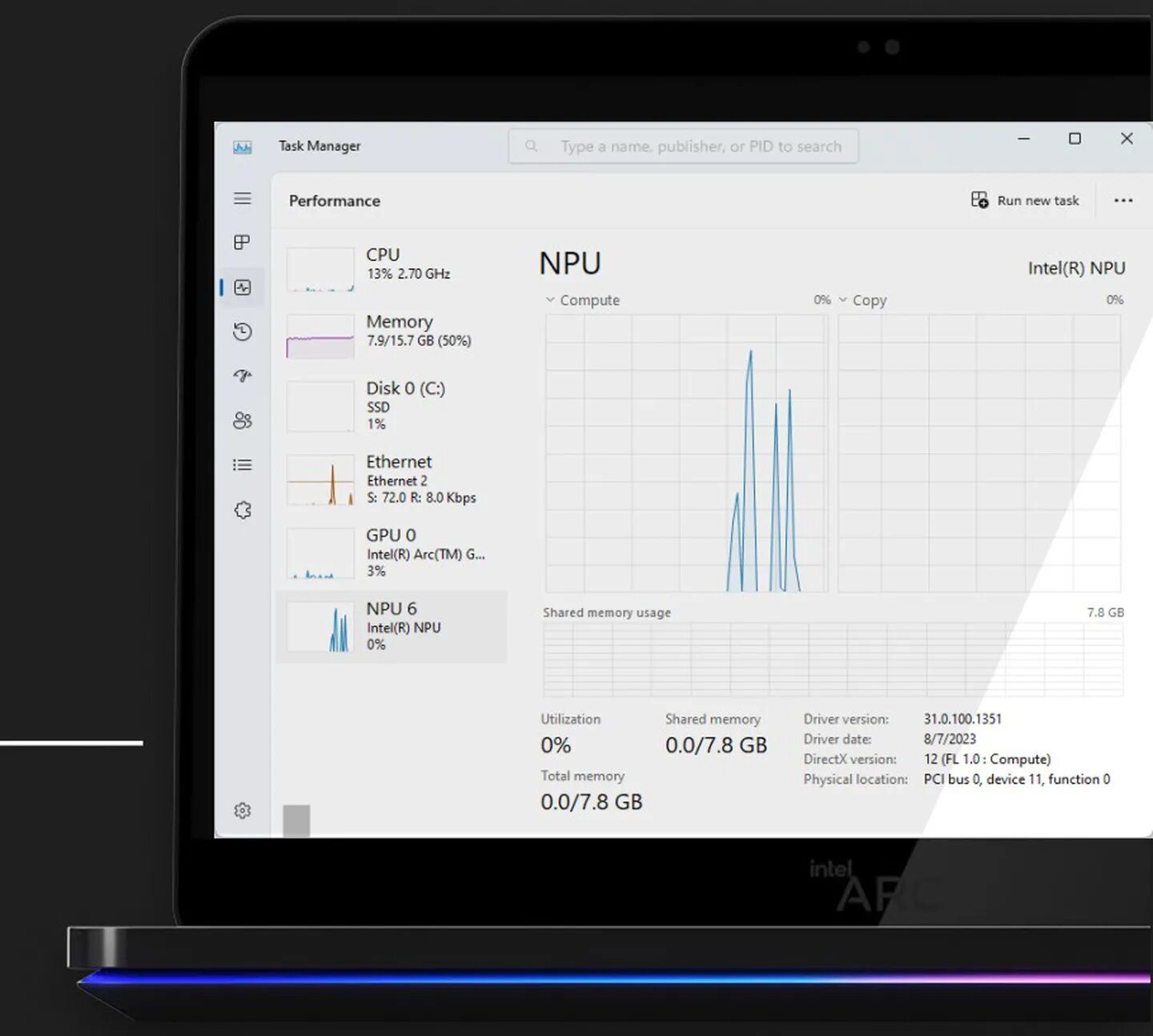Screen dimensions: 1153x1036
Task: Open the hamburger navigation menu
Action: coord(243,199)
